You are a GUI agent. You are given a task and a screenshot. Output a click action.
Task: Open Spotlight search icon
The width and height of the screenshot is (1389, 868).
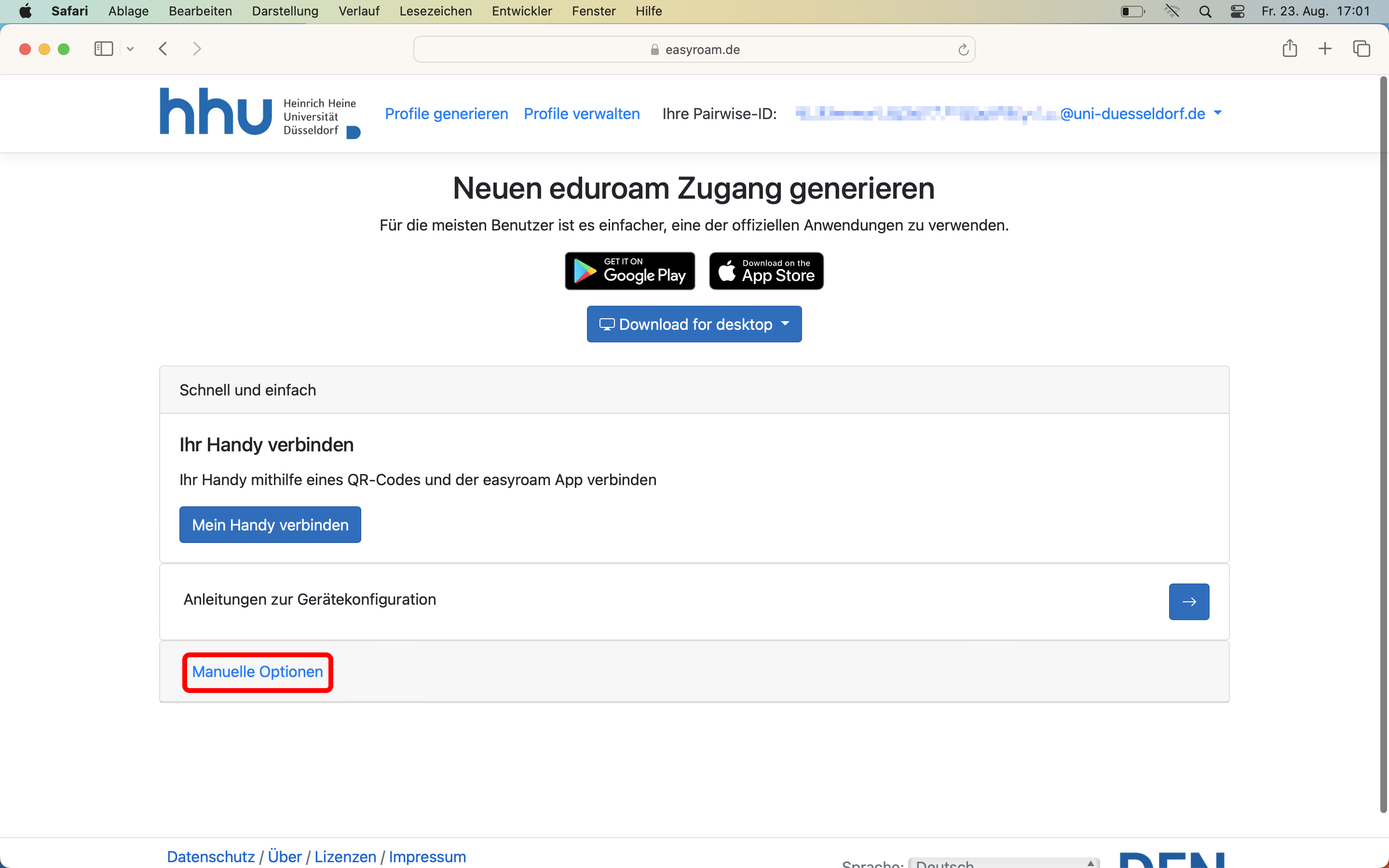1205,11
